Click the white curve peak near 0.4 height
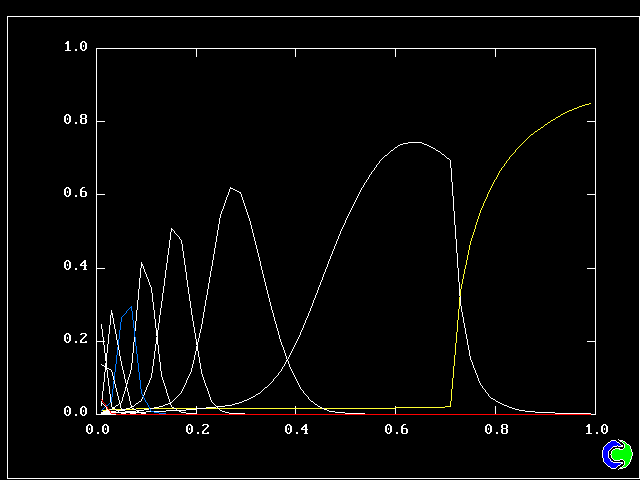The height and width of the screenshot is (480, 640). coord(142,262)
